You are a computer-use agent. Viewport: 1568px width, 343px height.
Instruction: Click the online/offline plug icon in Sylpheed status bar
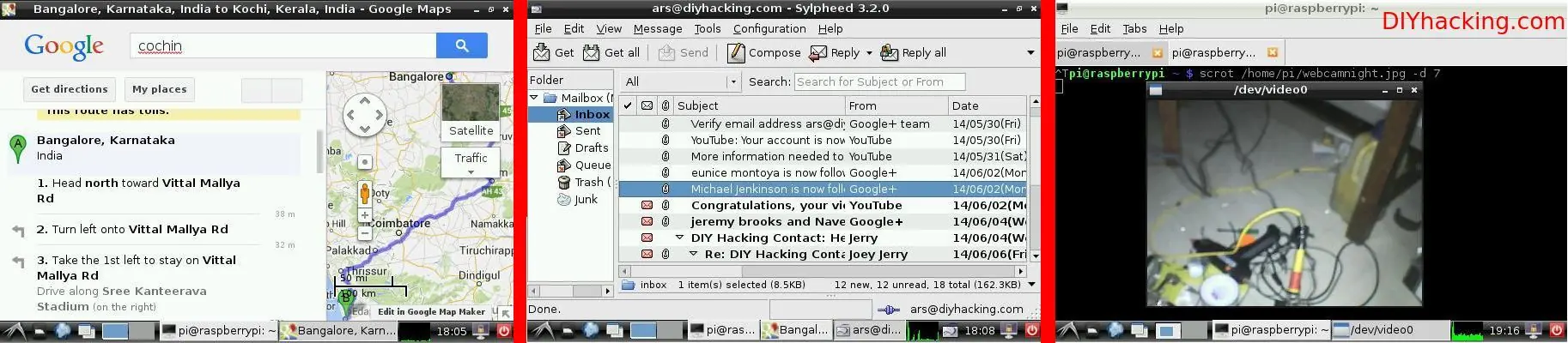click(890, 310)
